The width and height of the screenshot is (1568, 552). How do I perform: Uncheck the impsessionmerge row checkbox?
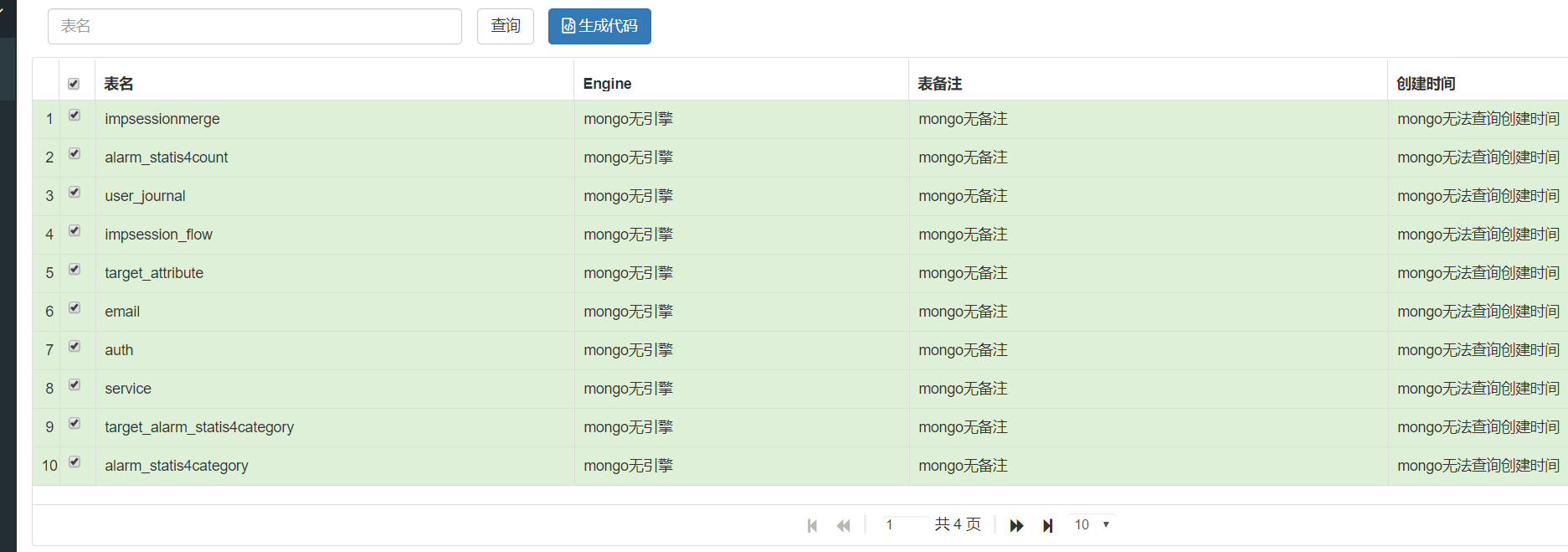point(75,116)
